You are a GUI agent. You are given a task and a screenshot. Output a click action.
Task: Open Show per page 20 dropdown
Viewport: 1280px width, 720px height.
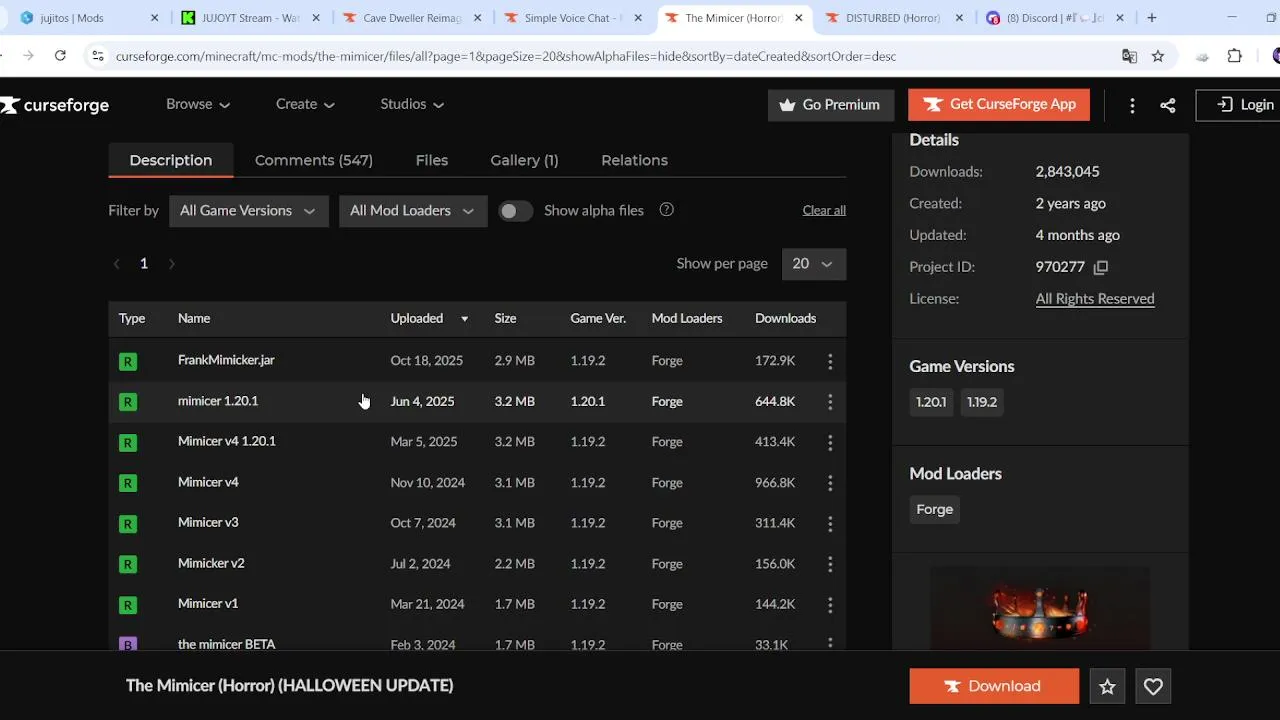(x=814, y=264)
